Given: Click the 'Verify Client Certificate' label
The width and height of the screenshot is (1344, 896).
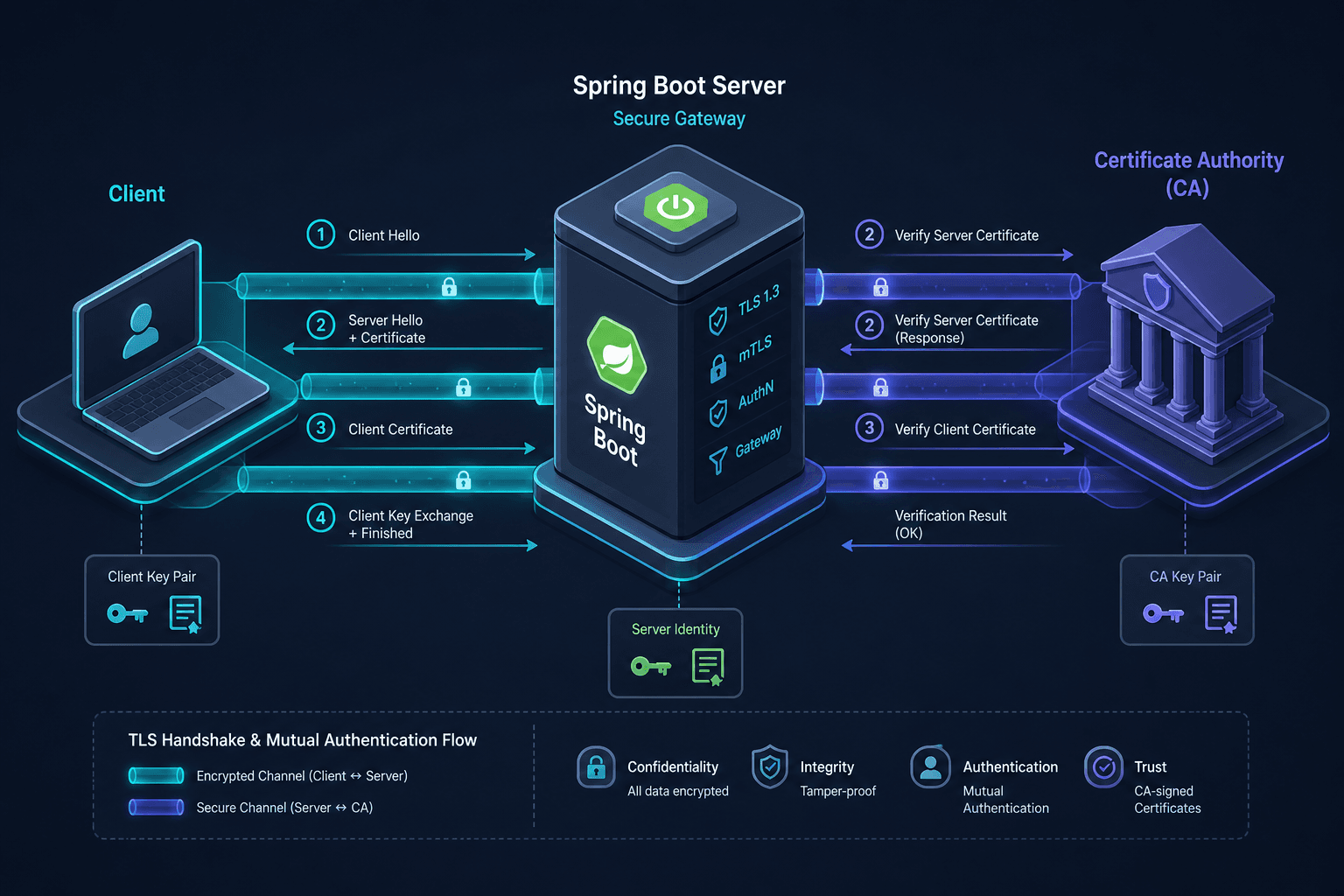Looking at the screenshot, I should click(965, 430).
